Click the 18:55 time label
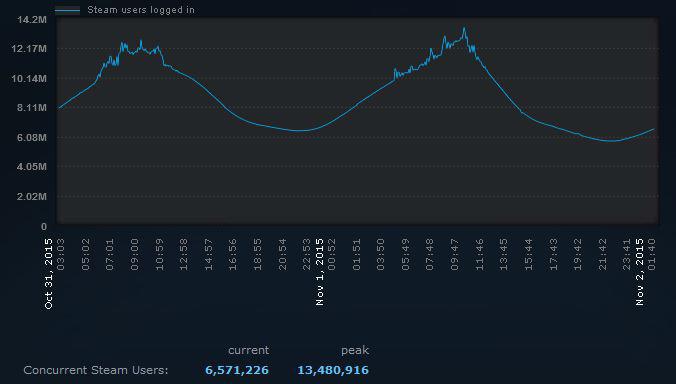676x384 pixels. tap(258, 254)
